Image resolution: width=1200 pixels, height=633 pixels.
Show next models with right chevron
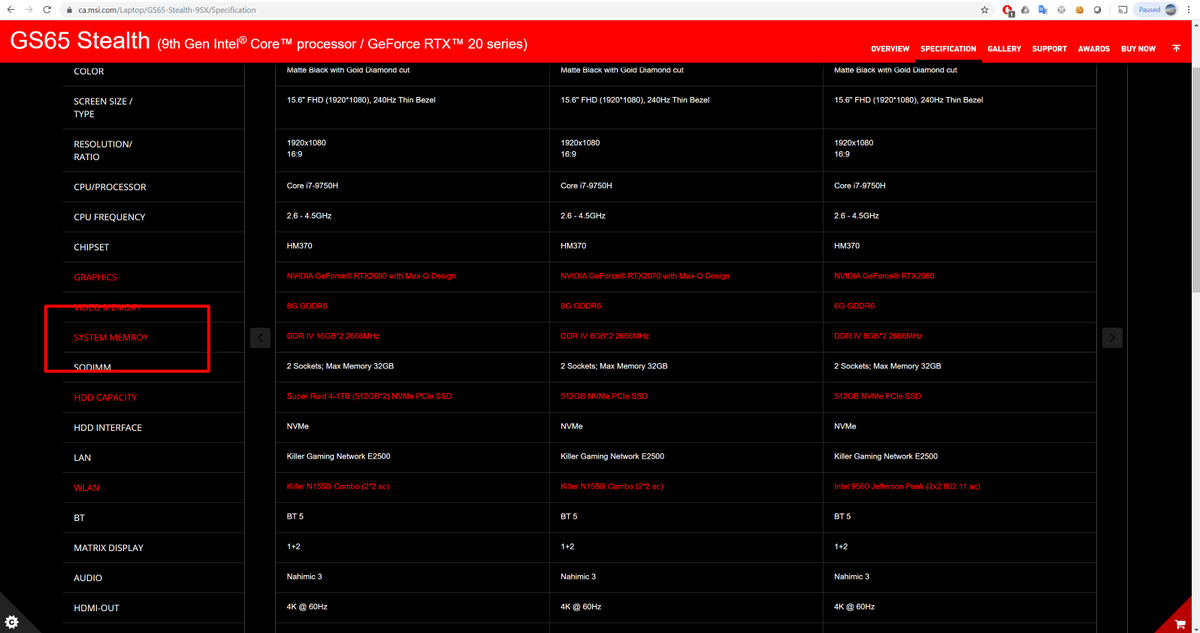1112,337
